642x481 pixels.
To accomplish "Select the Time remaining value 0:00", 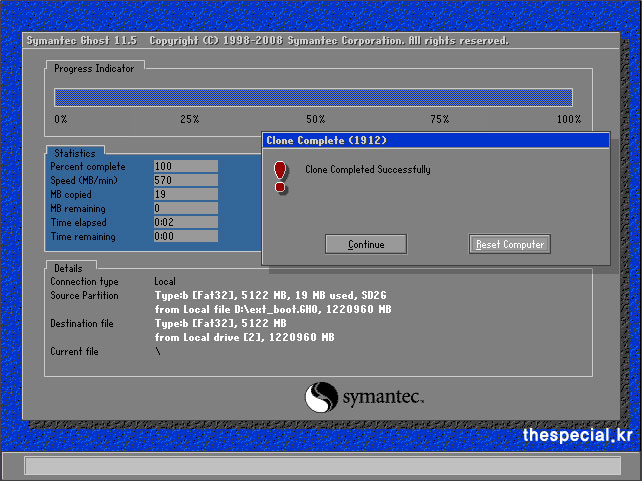I will pos(186,236).
